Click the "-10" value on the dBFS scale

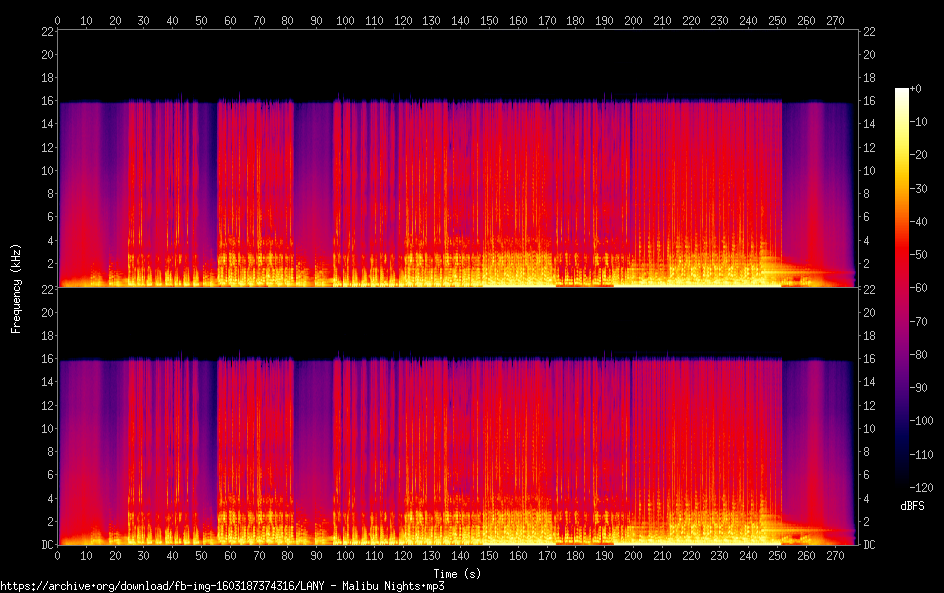tap(919, 122)
